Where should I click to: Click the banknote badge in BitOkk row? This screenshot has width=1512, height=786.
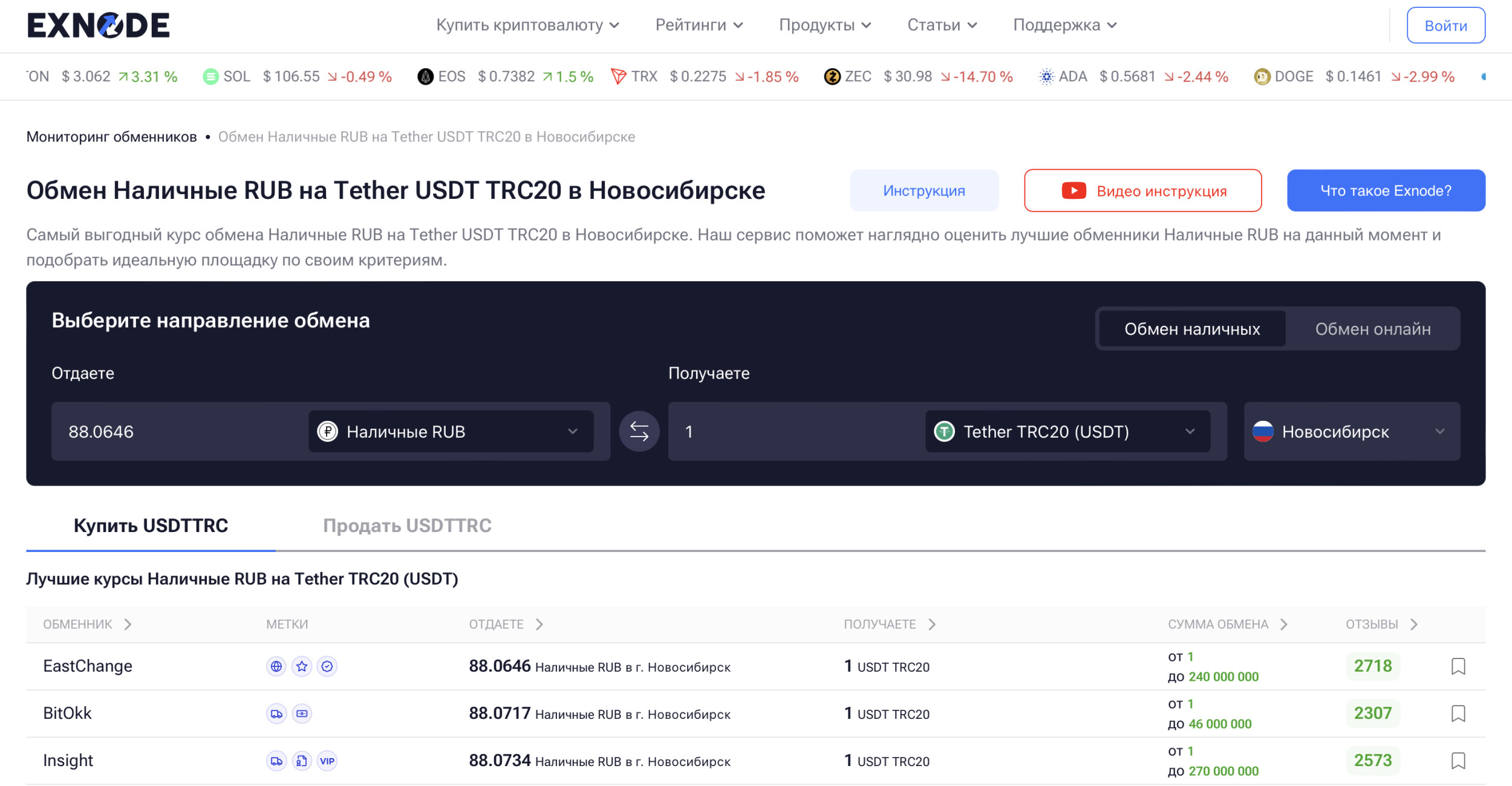tap(302, 713)
